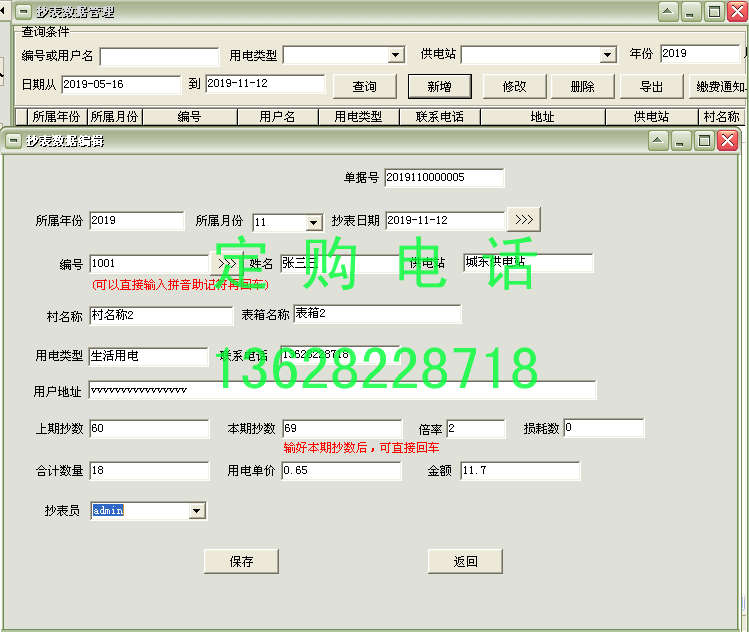Click the 用户地址 field

342,390
